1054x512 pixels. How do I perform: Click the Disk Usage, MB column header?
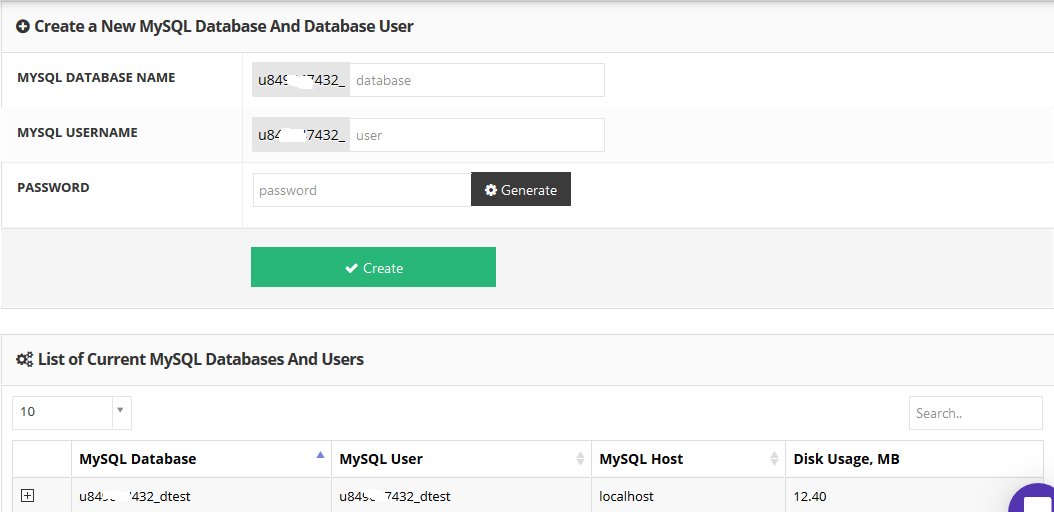click(x=914, y=460)
